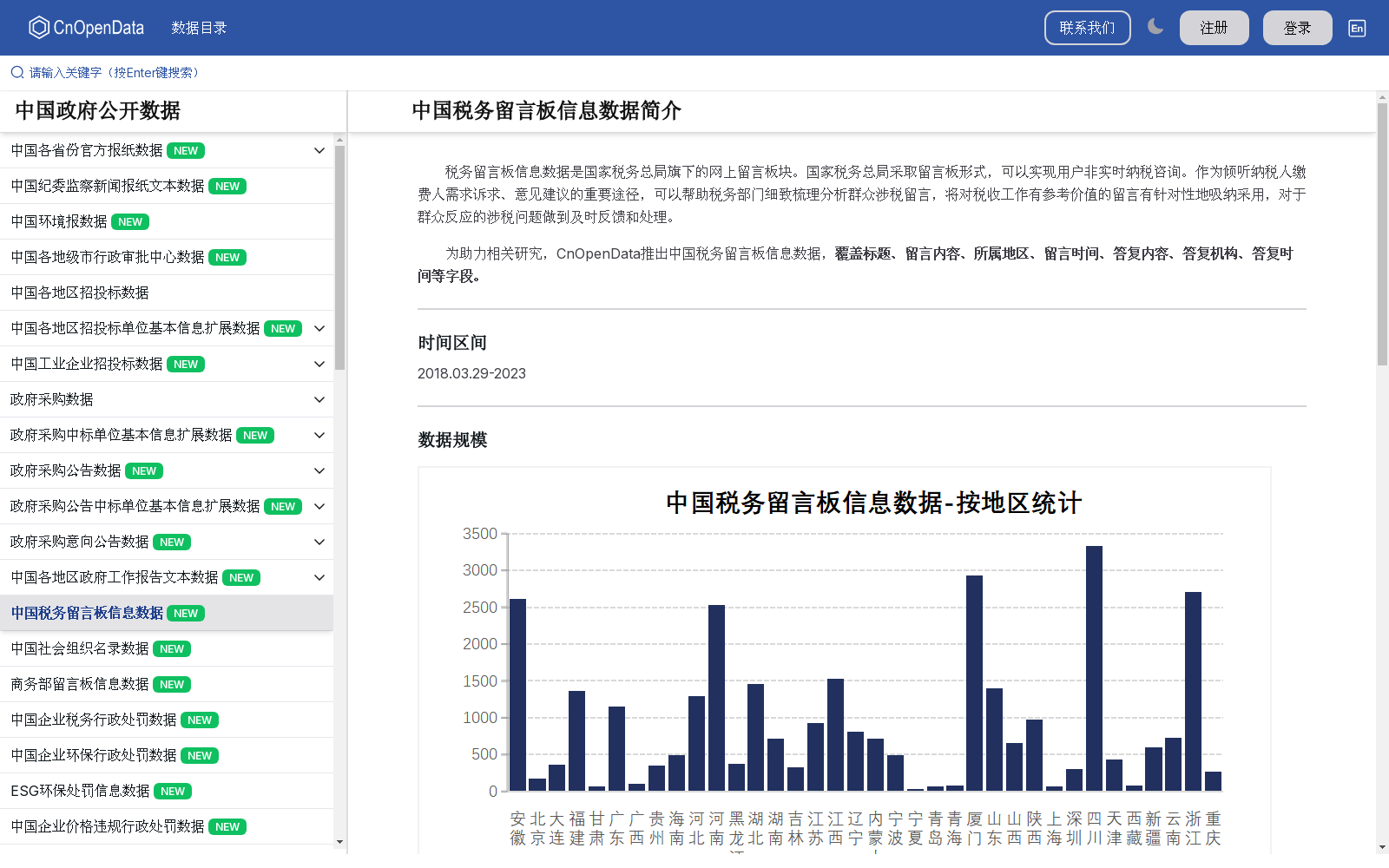Click sidebar scrollbar up arrow
Image resolution: width=1389 pixels, height=868 pixels.
point(339,140)
